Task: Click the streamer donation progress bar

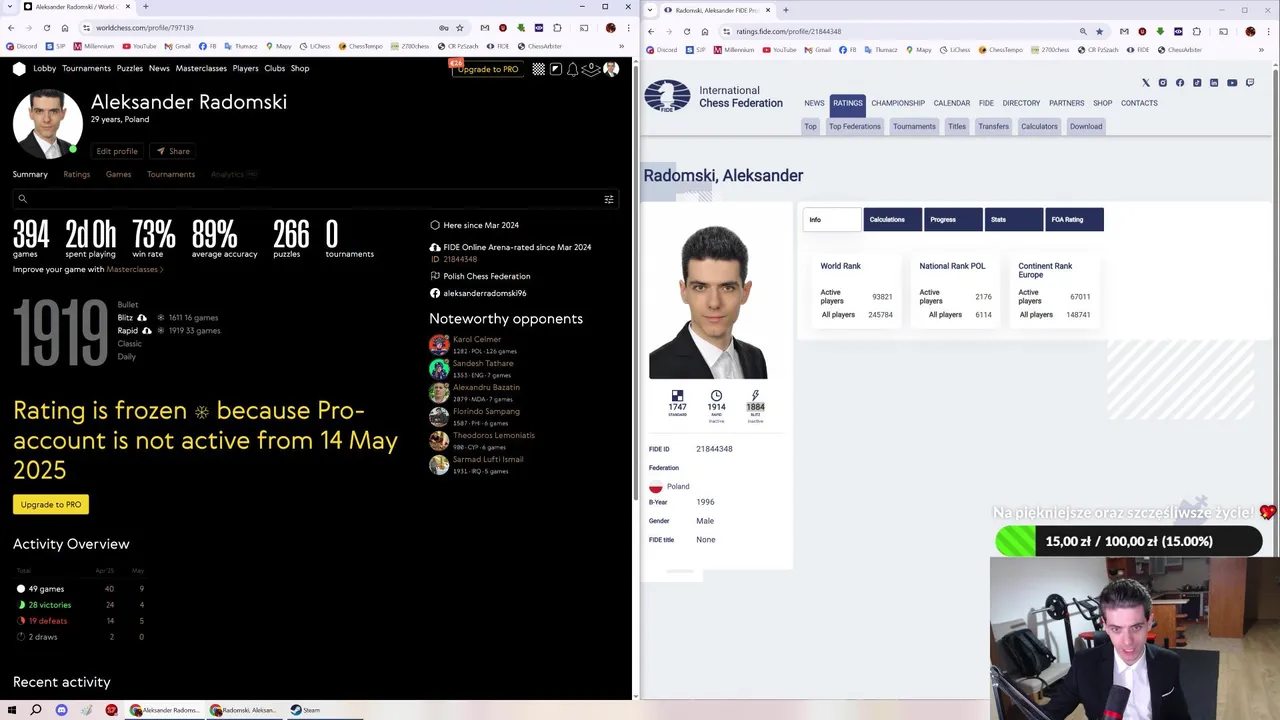Action: pos(1128,541)
